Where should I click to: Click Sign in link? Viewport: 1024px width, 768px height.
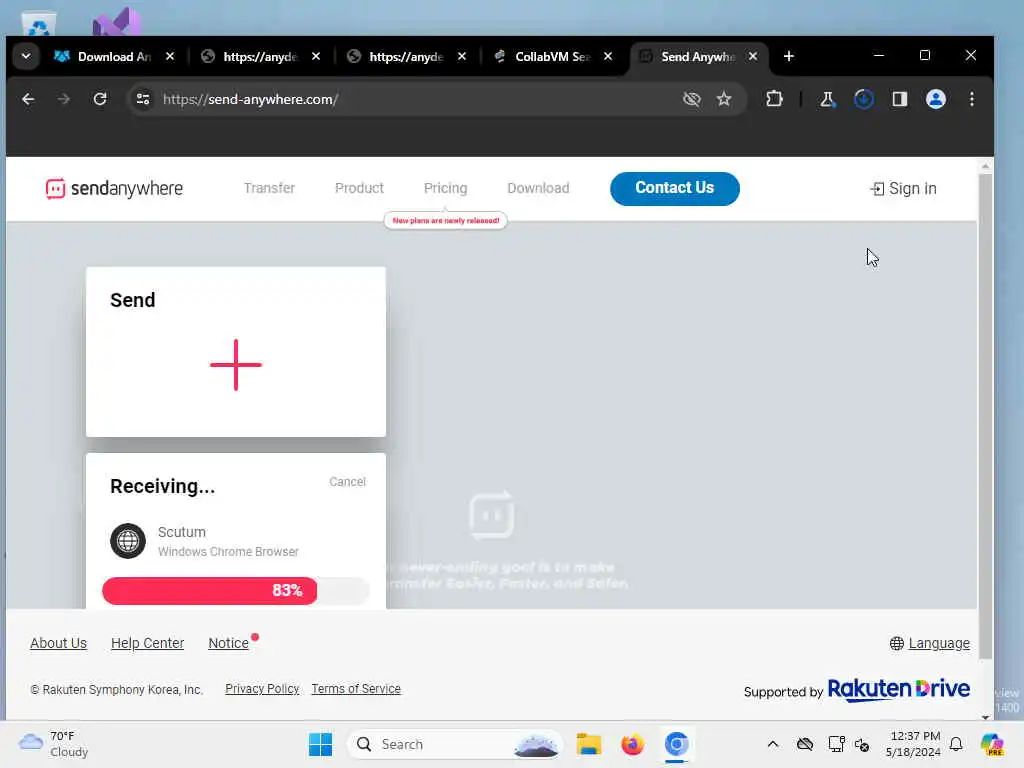coord(904,189)
